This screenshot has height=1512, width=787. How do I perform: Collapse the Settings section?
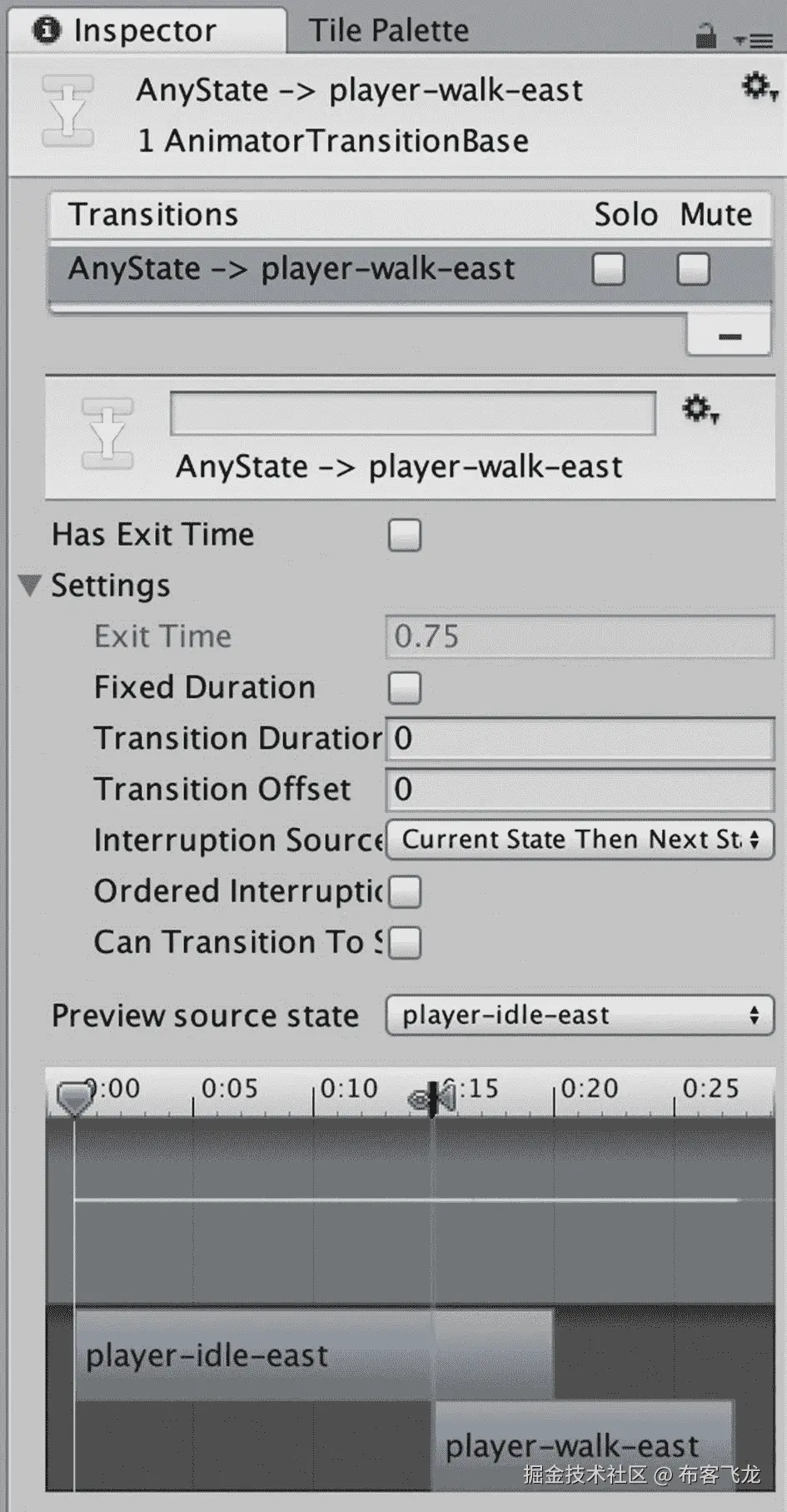coord(29,586)
